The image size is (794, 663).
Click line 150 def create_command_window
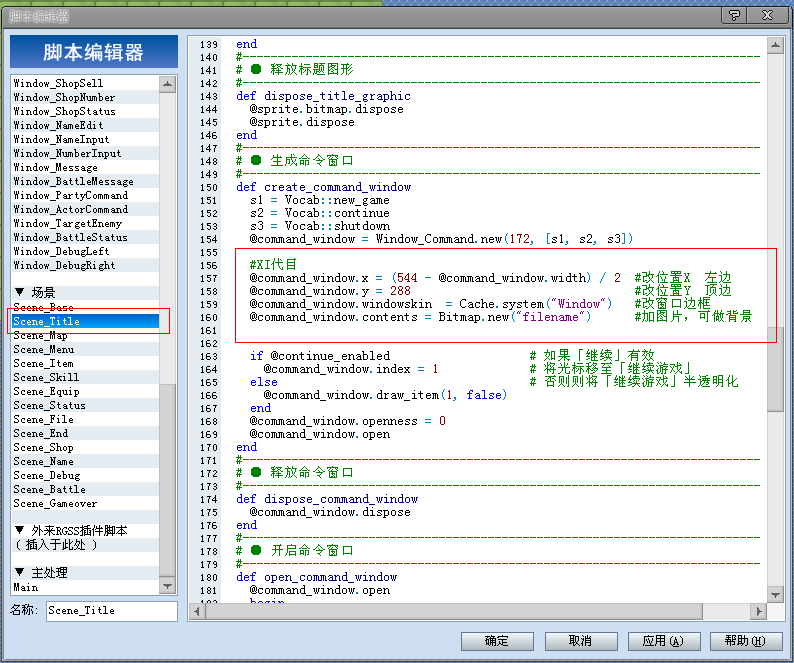(323, 187)
